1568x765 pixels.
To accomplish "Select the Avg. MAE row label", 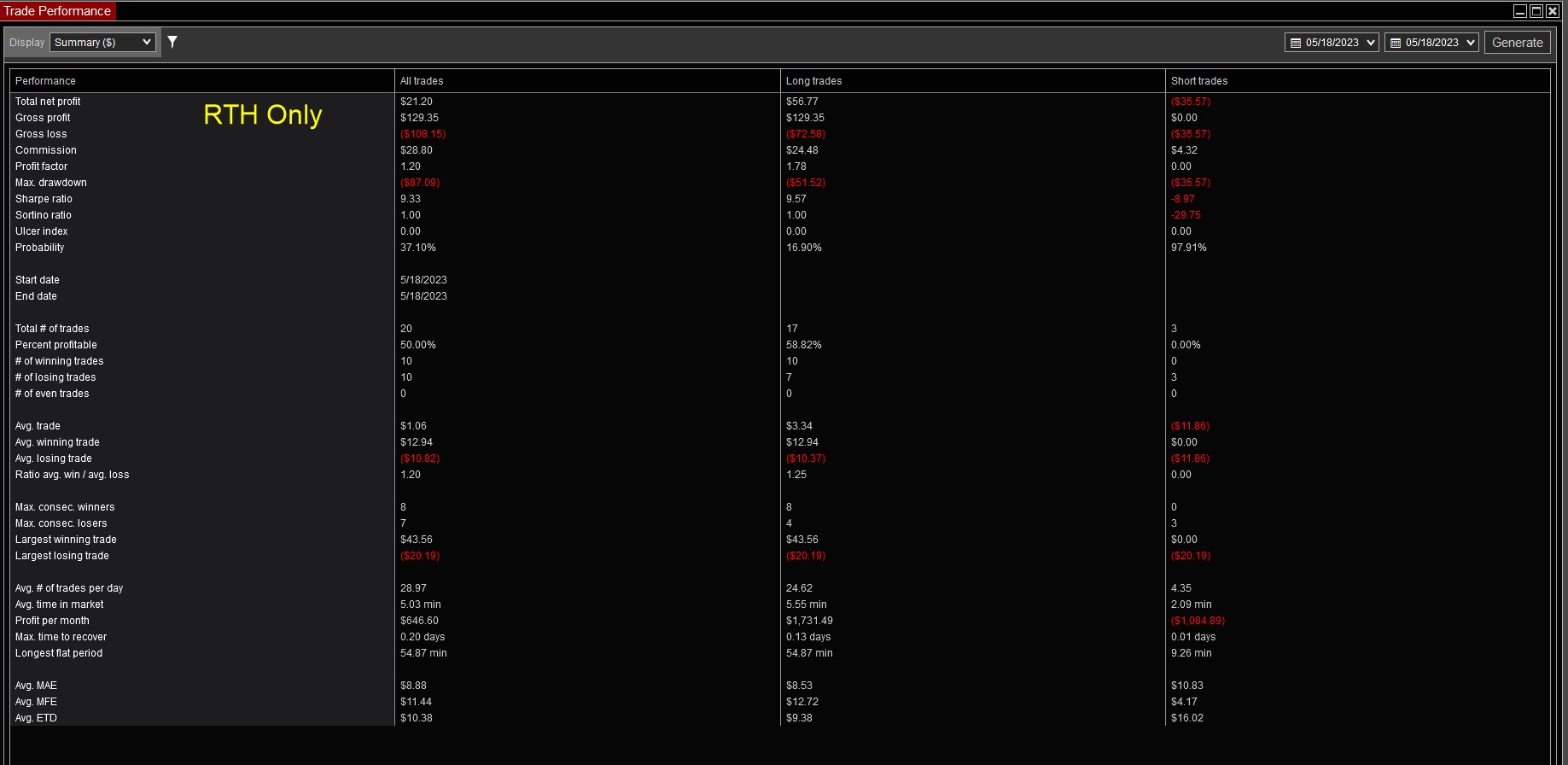I will pos(36,686).
